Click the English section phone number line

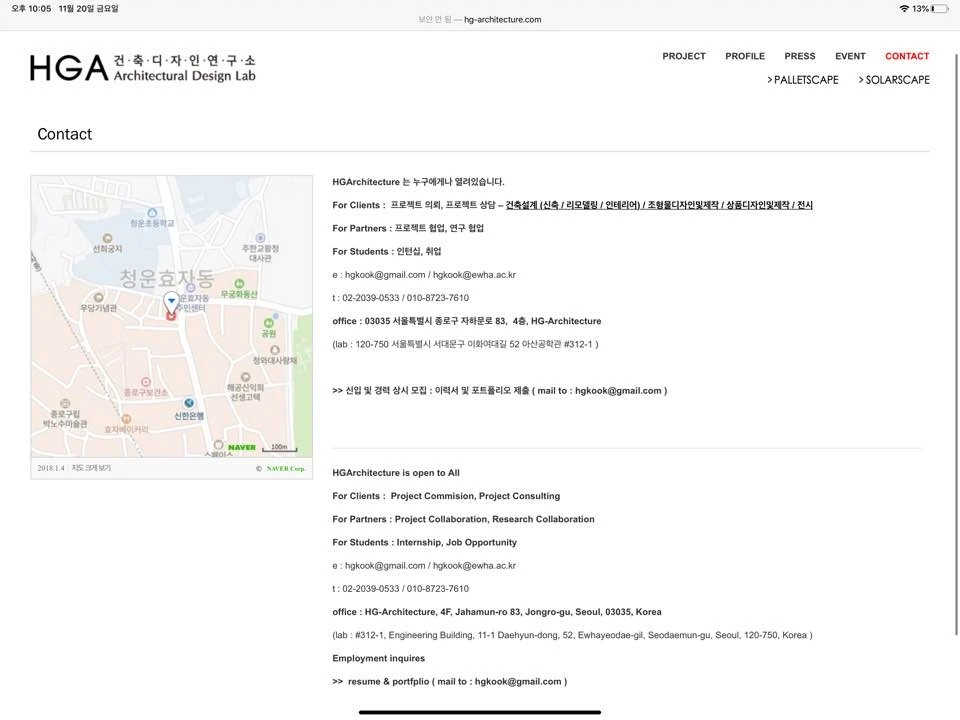click(x=400, y=589)
